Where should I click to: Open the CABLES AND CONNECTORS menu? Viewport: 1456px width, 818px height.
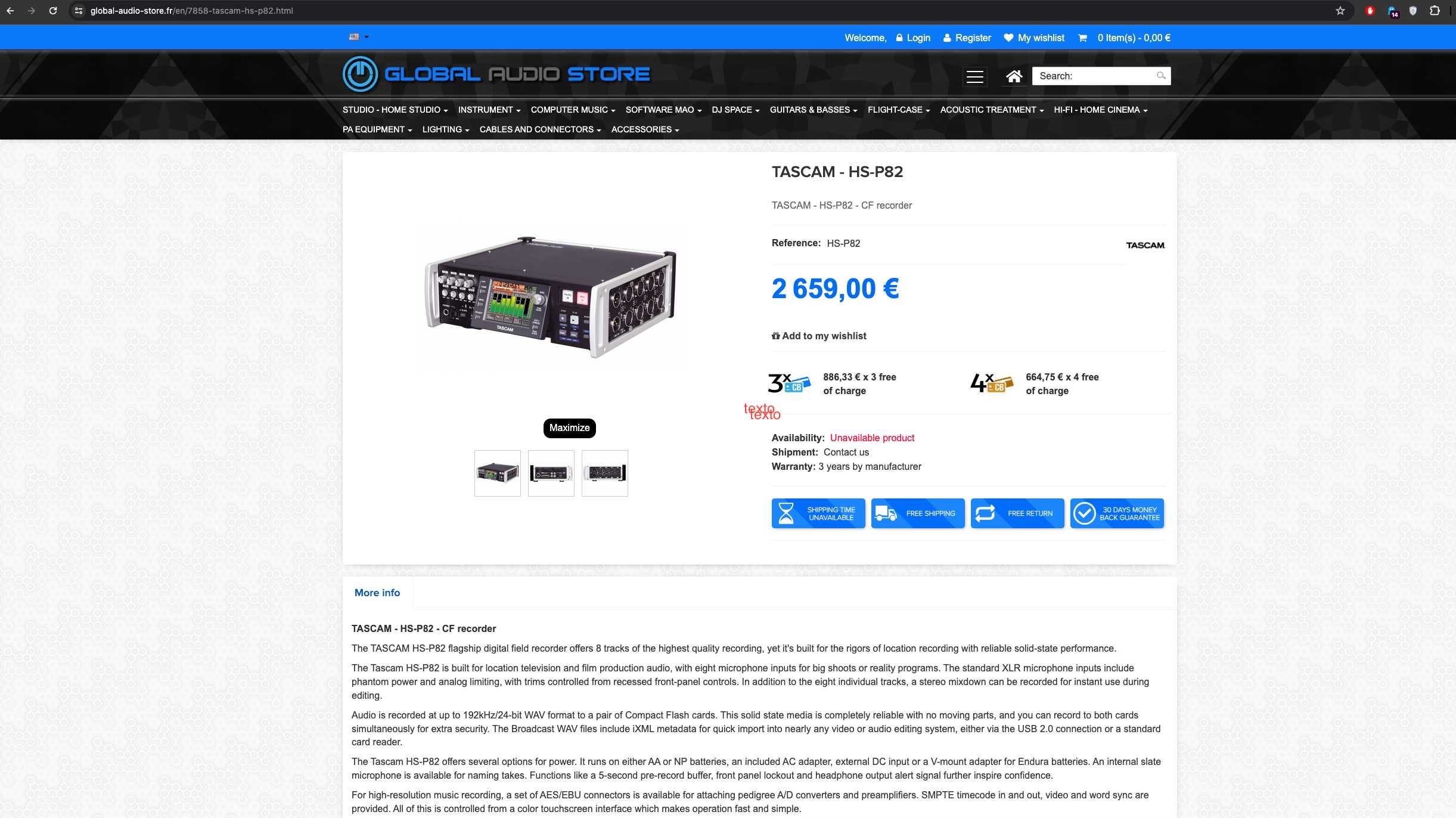(x=540, y=129)
